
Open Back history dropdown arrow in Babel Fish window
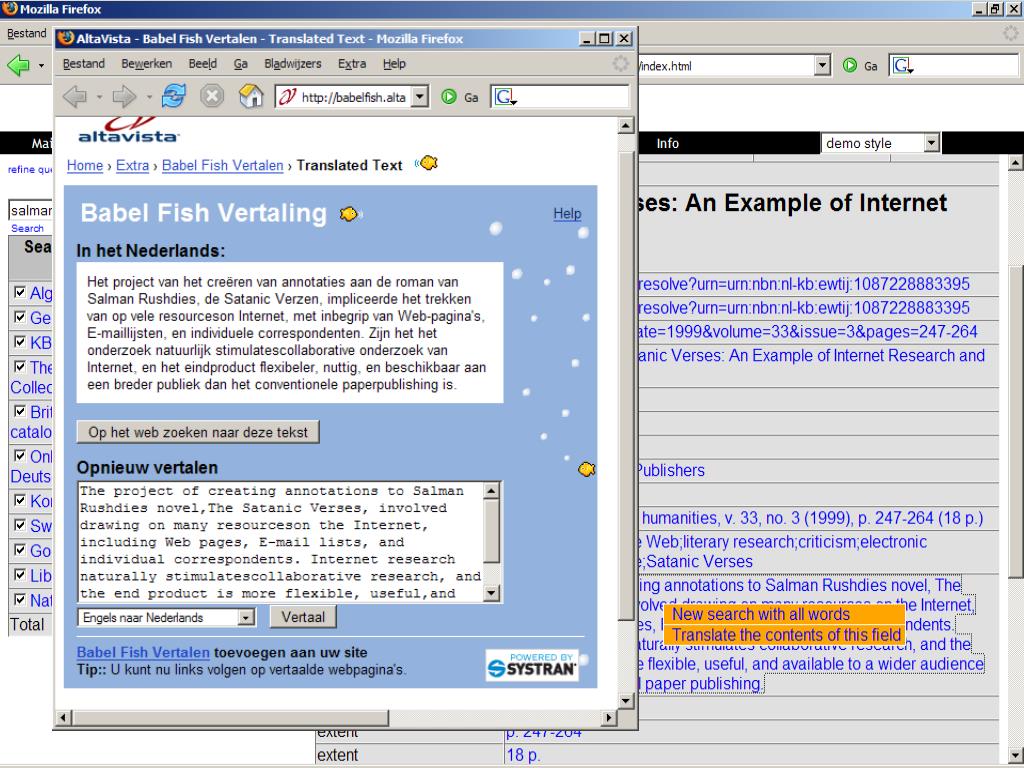coord(99,97)
